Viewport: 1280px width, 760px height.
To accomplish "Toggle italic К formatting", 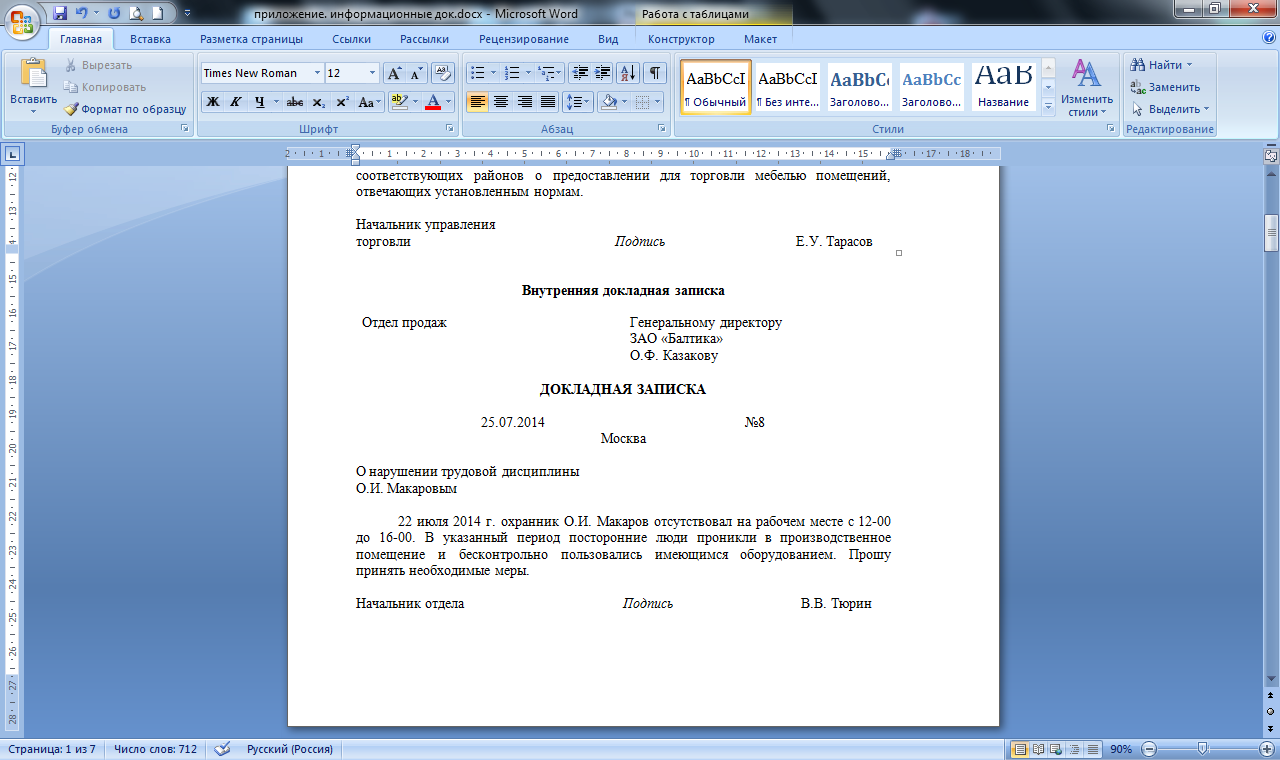I will [236, 102].
